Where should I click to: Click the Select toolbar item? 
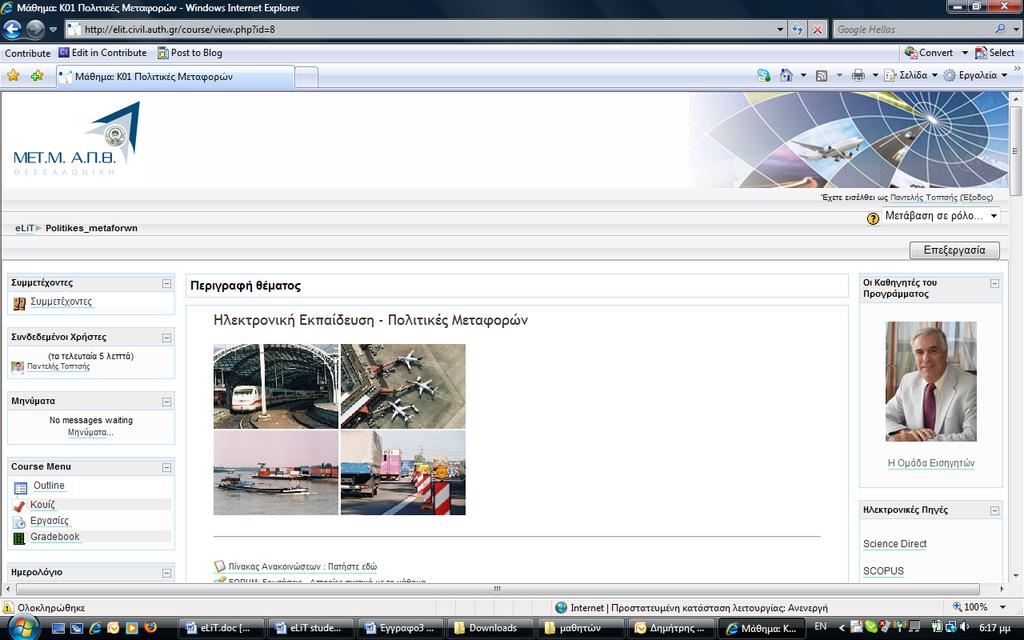click(x=995, y=53)
